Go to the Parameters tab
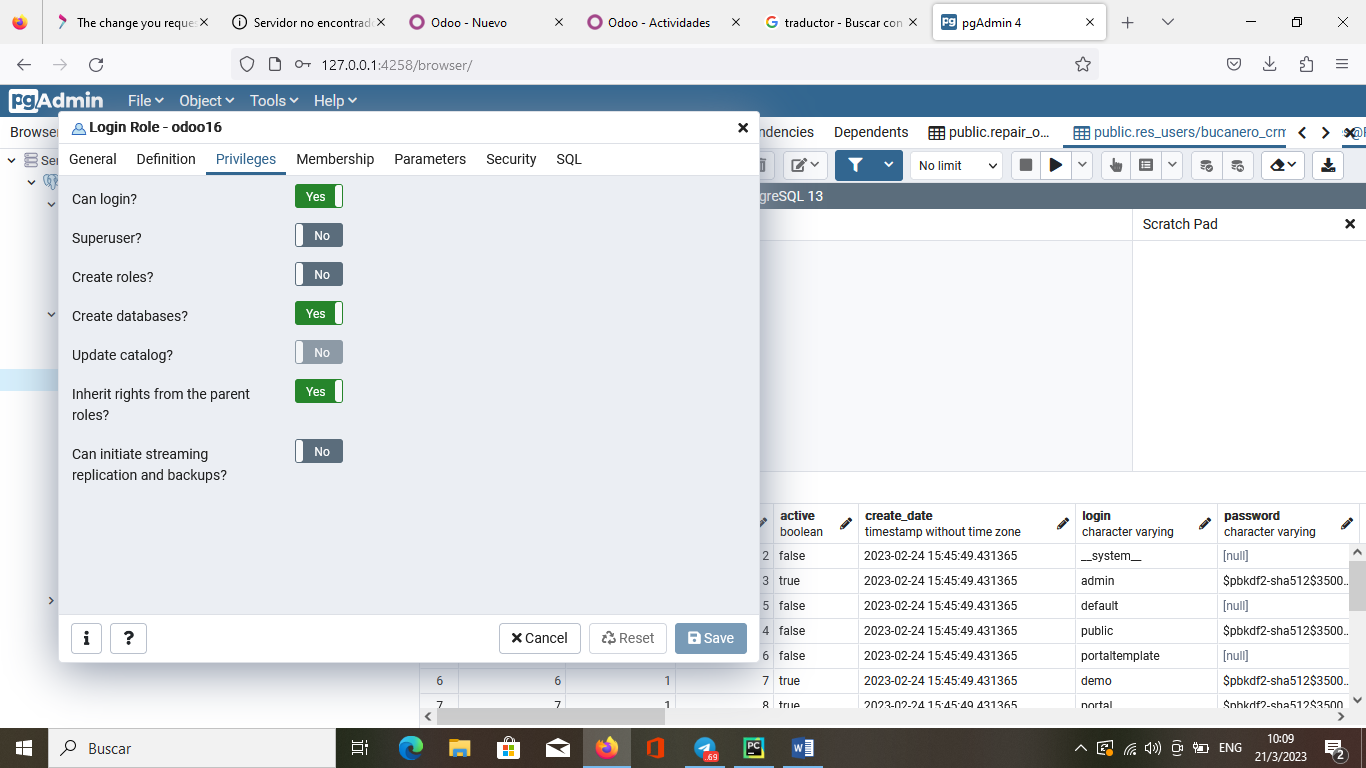 pos(430,159)
